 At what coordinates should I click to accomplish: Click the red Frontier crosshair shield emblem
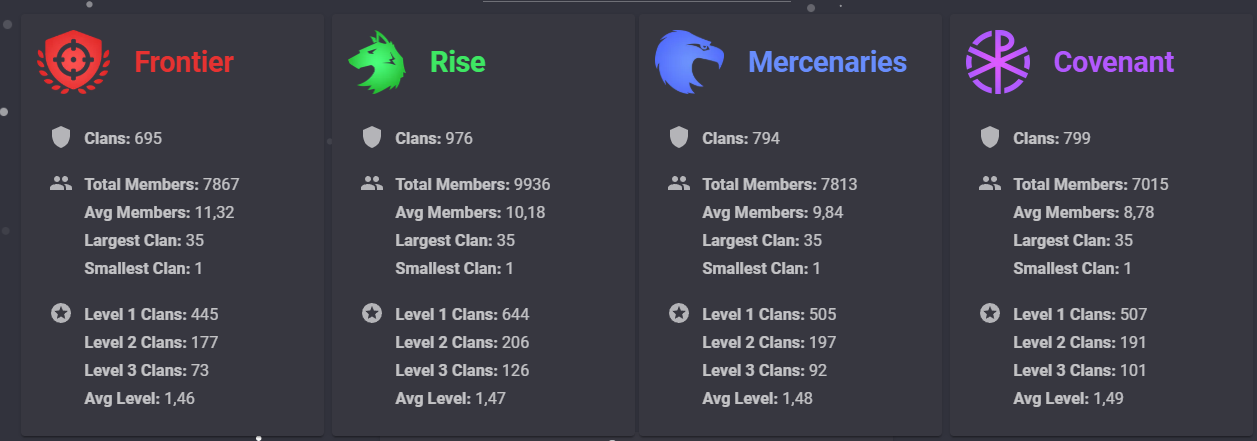pyautogui.click(x=70, y=62)
